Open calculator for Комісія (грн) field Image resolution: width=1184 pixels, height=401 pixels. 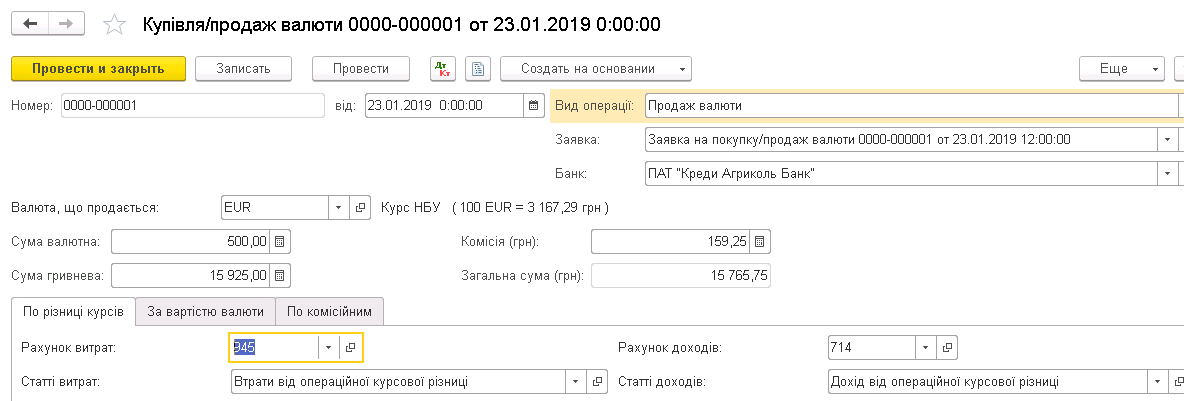click(x=760, y=242)
